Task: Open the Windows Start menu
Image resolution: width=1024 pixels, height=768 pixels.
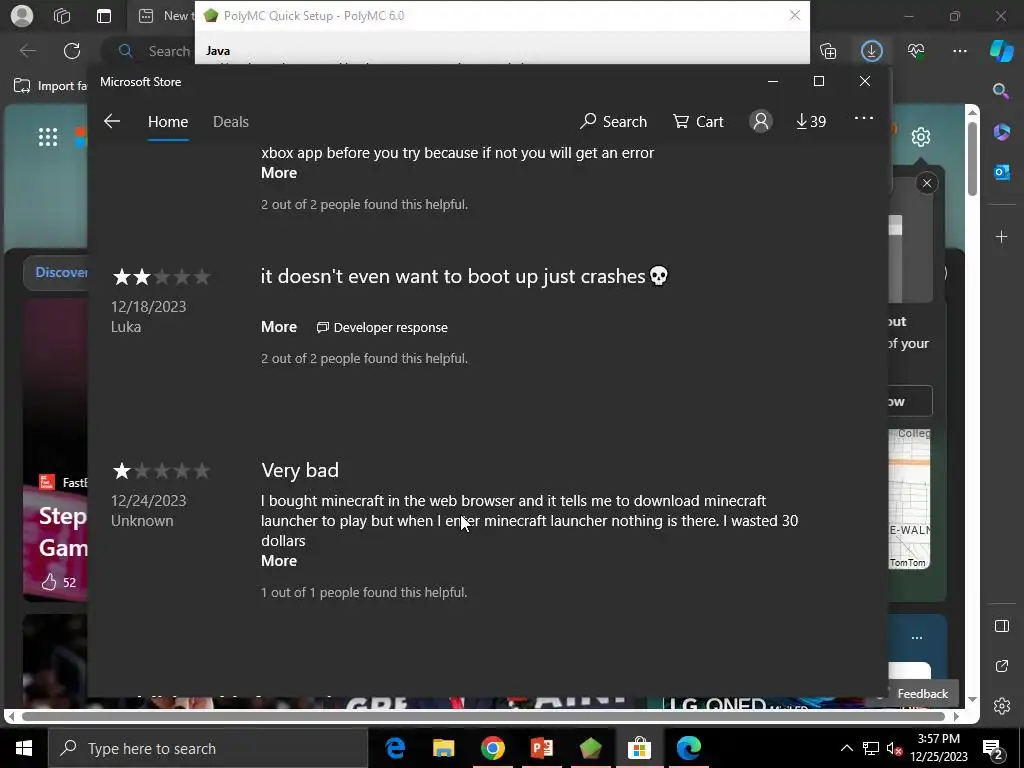Action: 24,748
